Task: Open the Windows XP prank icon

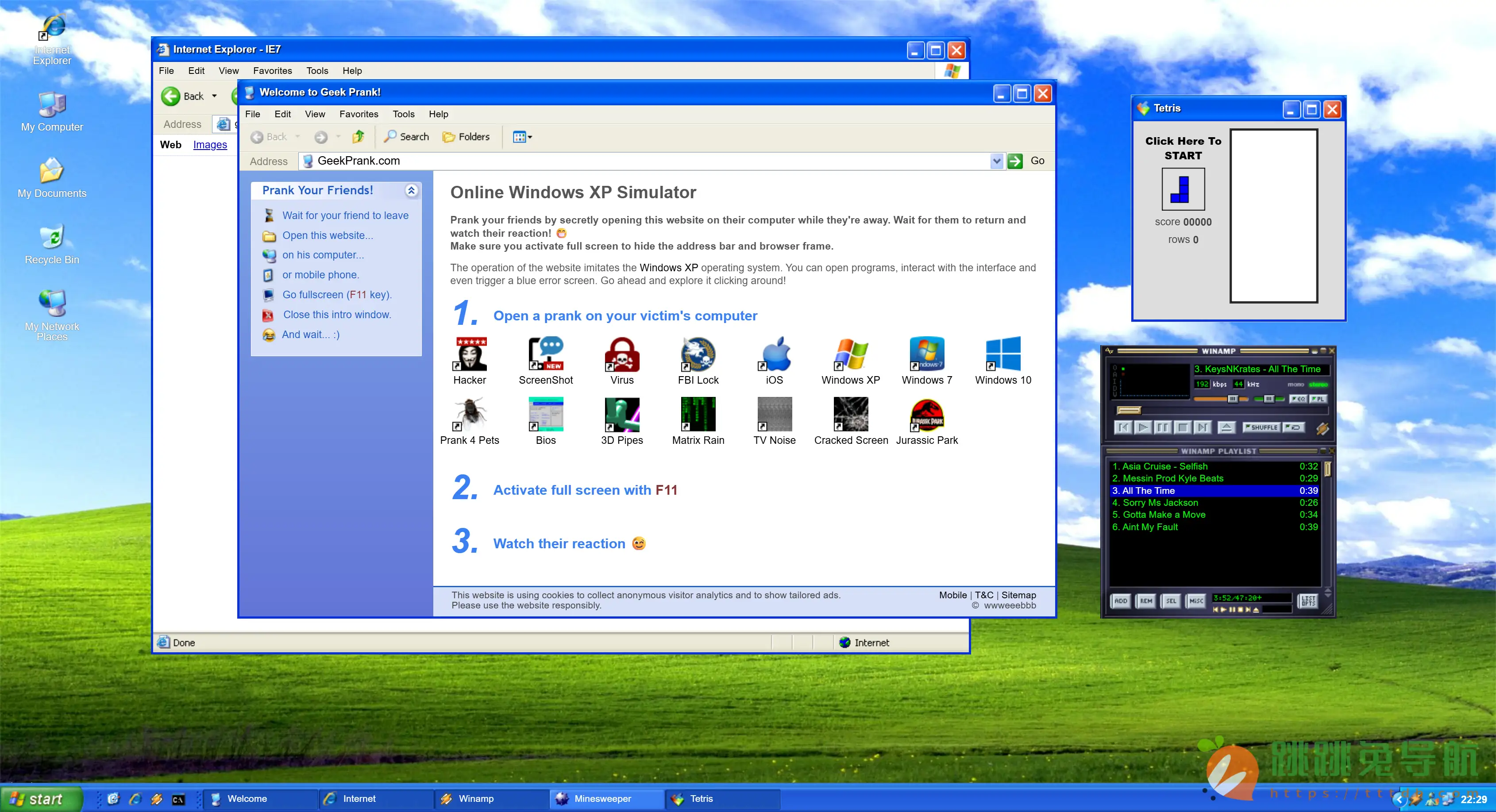Action: tap(851, 361)
